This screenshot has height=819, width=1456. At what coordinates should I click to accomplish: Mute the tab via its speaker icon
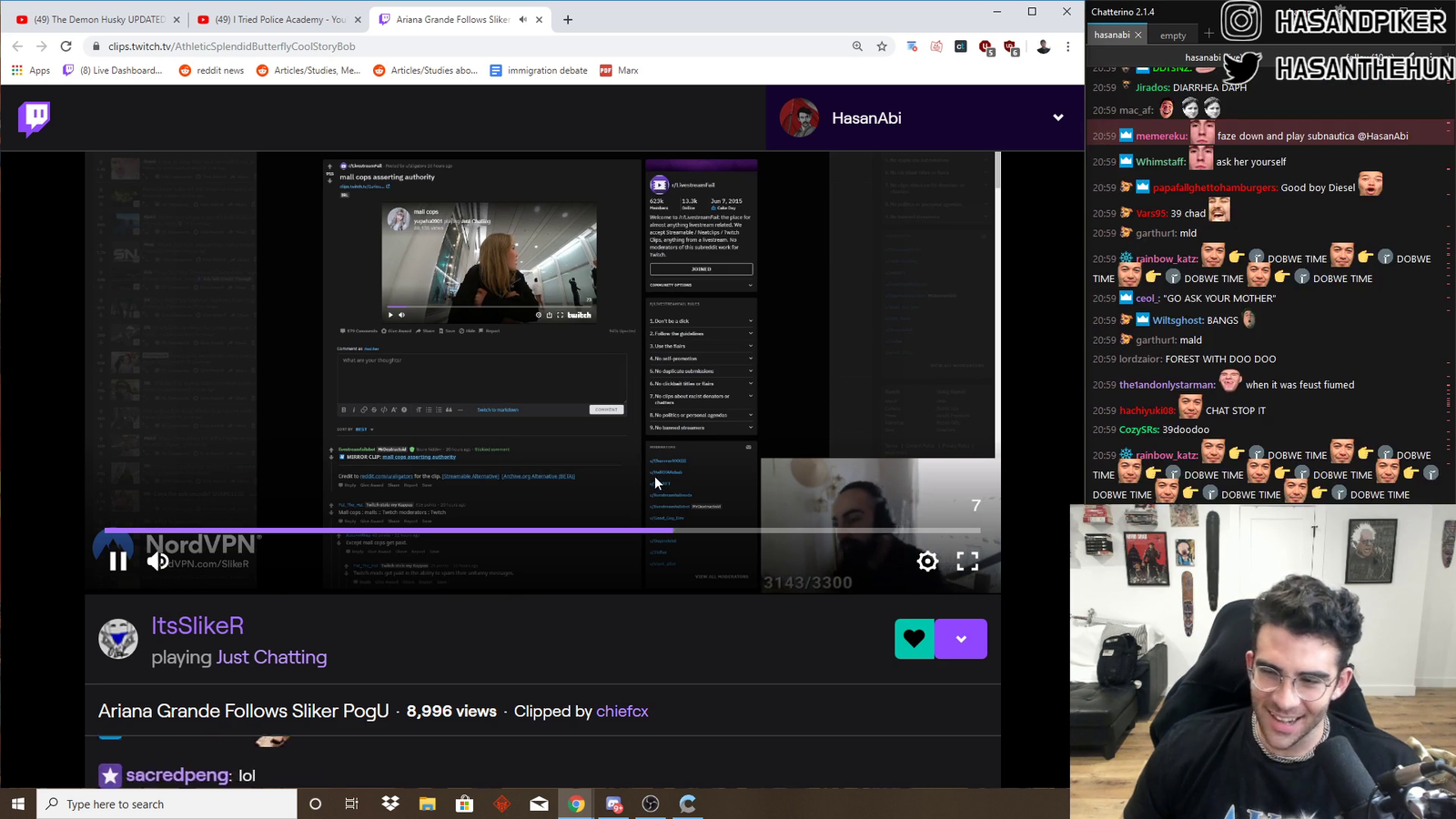tap(522, 19)
